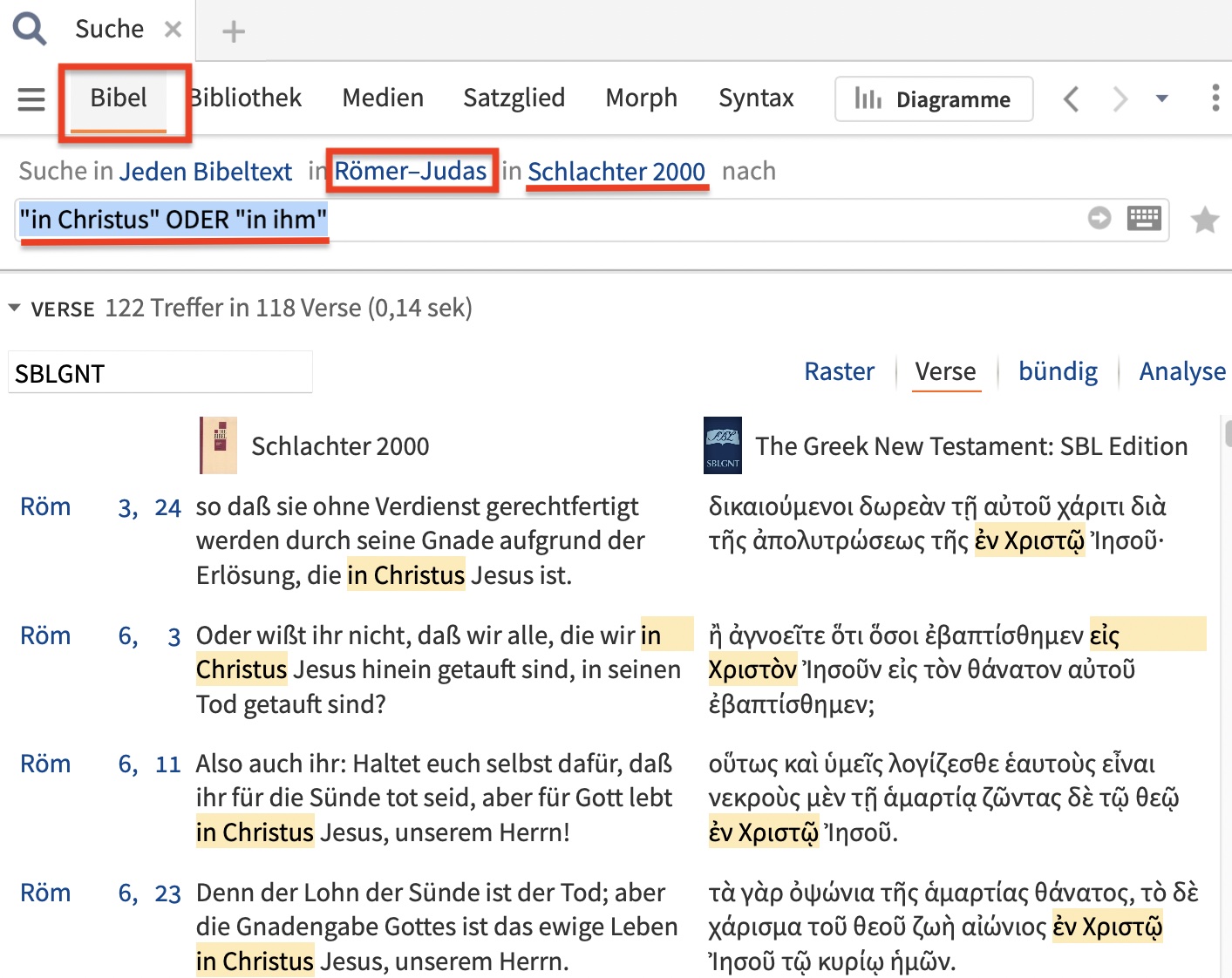Open the Morph search tab
This screenshot has width=1232, height=978.
[x=642, y=98]
